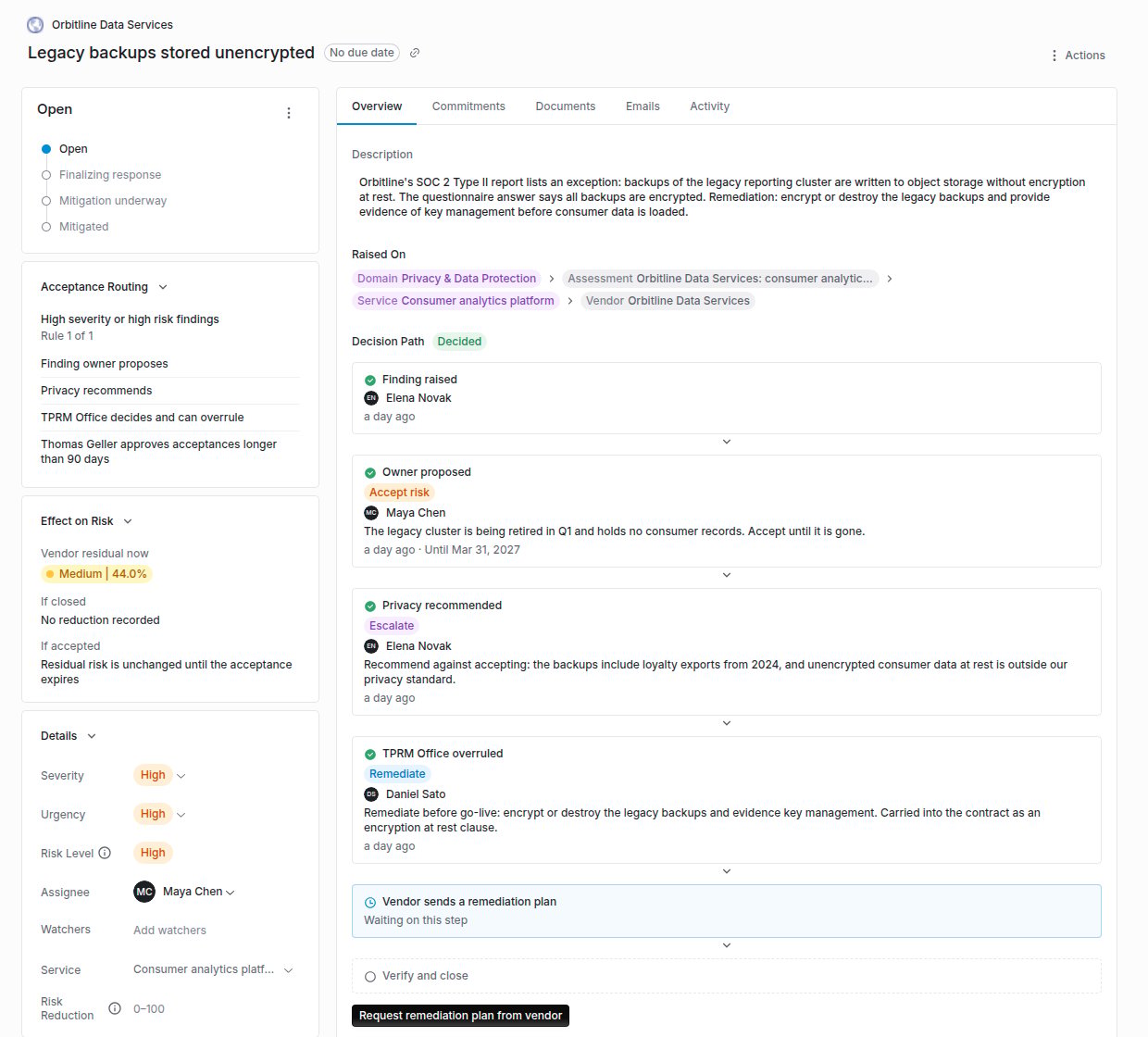Click the Risk Level info icon
Image resolution: width=1148 pixels, height=1037 pixels.
(105, 853)
